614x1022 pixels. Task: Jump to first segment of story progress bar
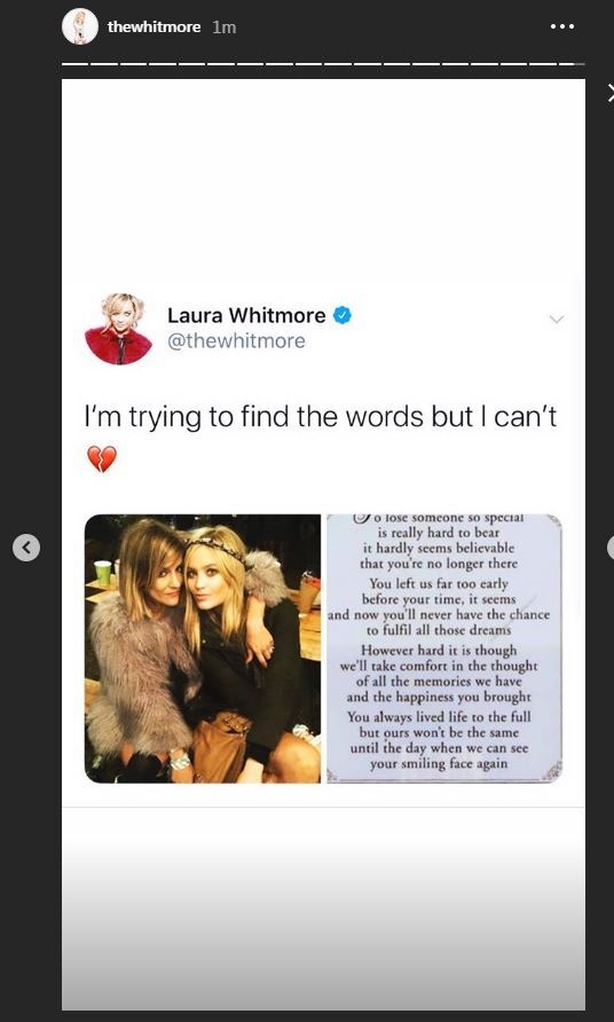tap(76, 64)
